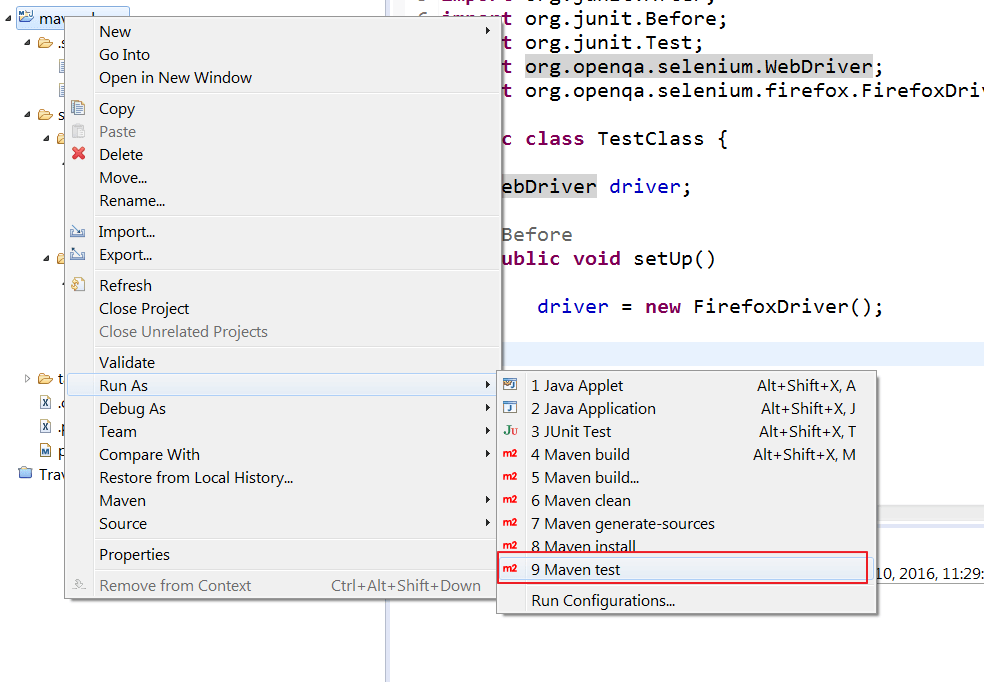This screenshot has width=984, height=682.
Task: Run 5 Maven build... option
Action: tap(686, 477)
